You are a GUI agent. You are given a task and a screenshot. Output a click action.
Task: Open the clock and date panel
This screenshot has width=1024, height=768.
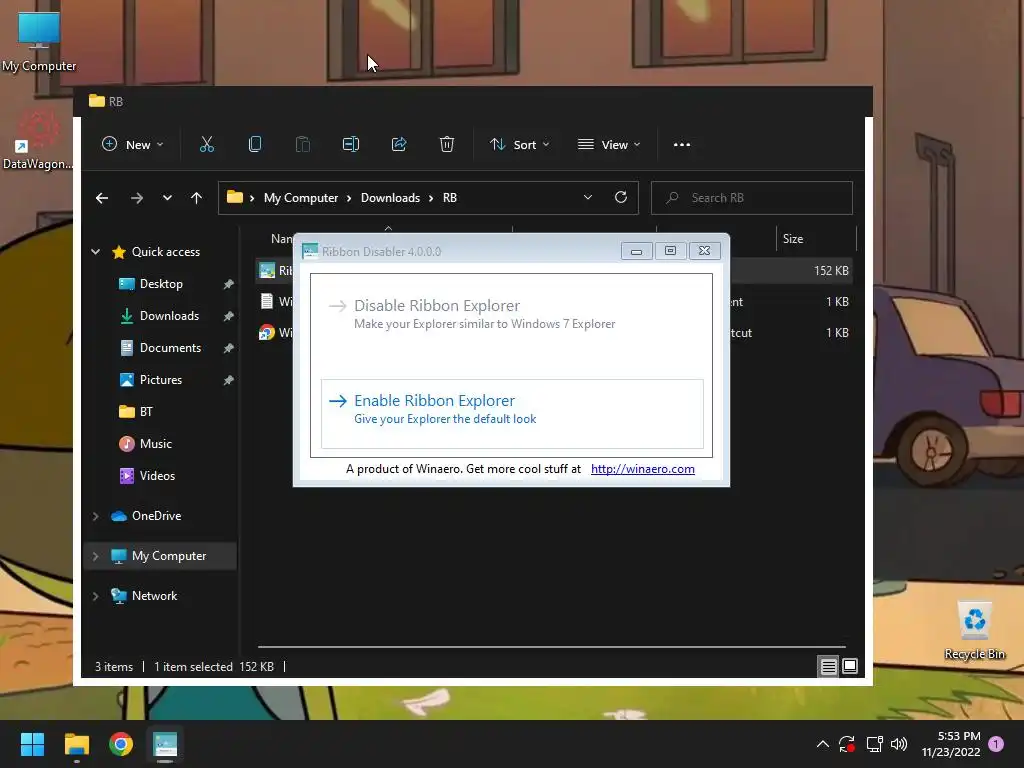(951, 744)
